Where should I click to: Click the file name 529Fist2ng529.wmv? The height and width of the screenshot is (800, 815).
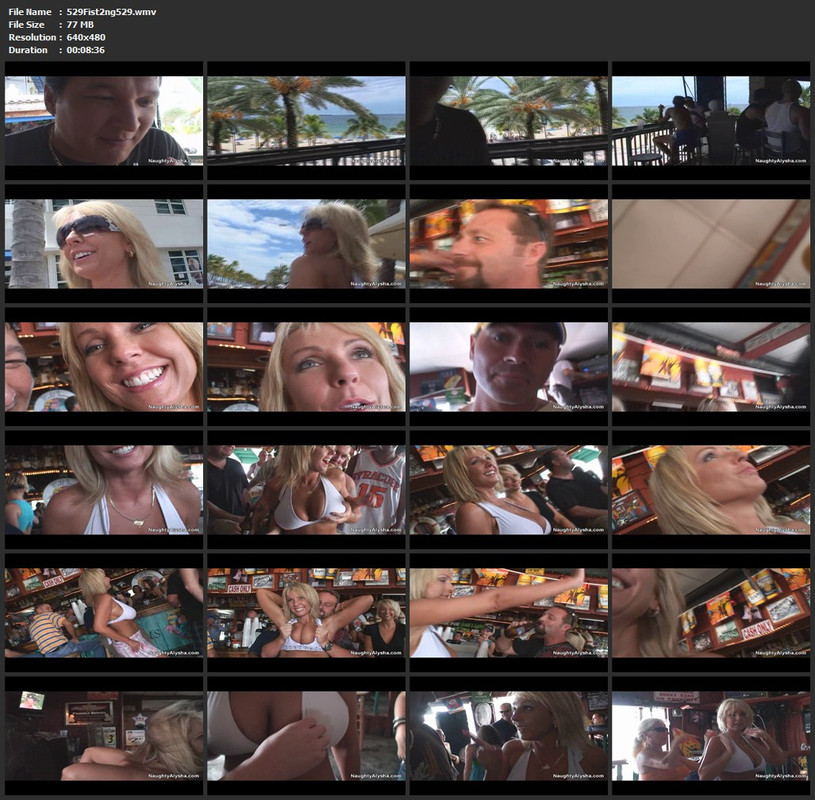[x=111, y=12]
